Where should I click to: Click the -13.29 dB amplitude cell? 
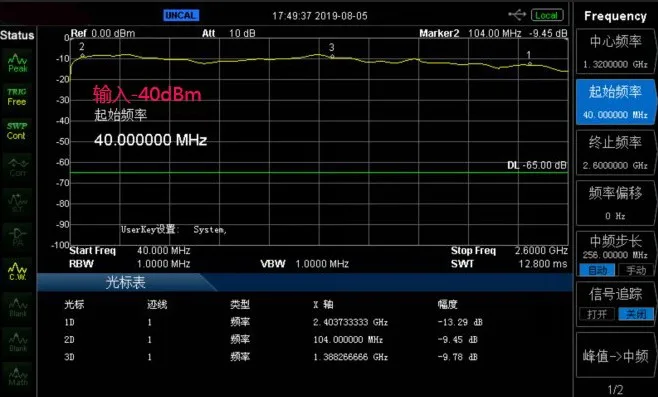point(460,322)
